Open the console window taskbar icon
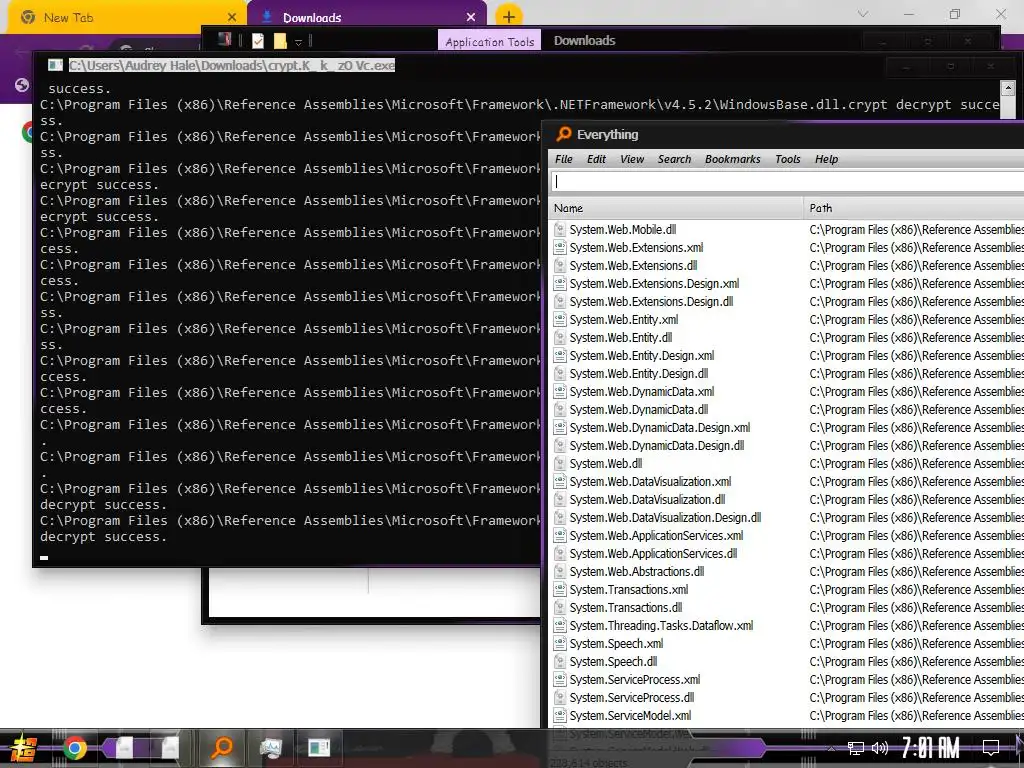The image size is (1024, 768). pyautogui.click(x=319, y=747)
